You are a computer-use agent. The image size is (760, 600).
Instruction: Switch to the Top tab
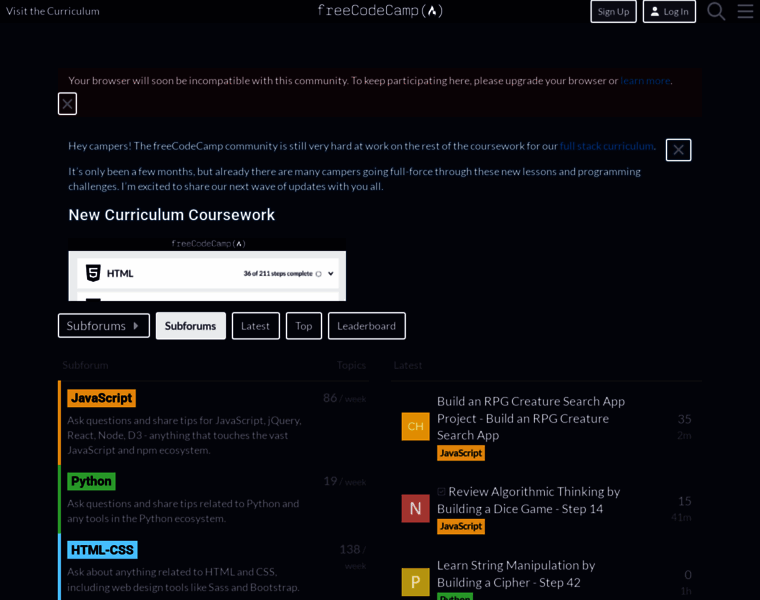pos(303,326)
